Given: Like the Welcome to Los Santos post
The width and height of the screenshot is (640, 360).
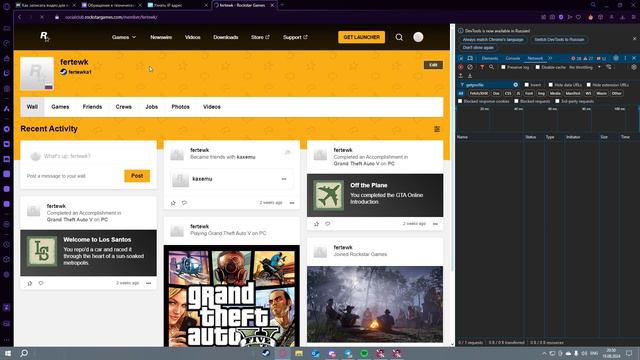Looking at the screenshot, I should [x=30, y=283].
